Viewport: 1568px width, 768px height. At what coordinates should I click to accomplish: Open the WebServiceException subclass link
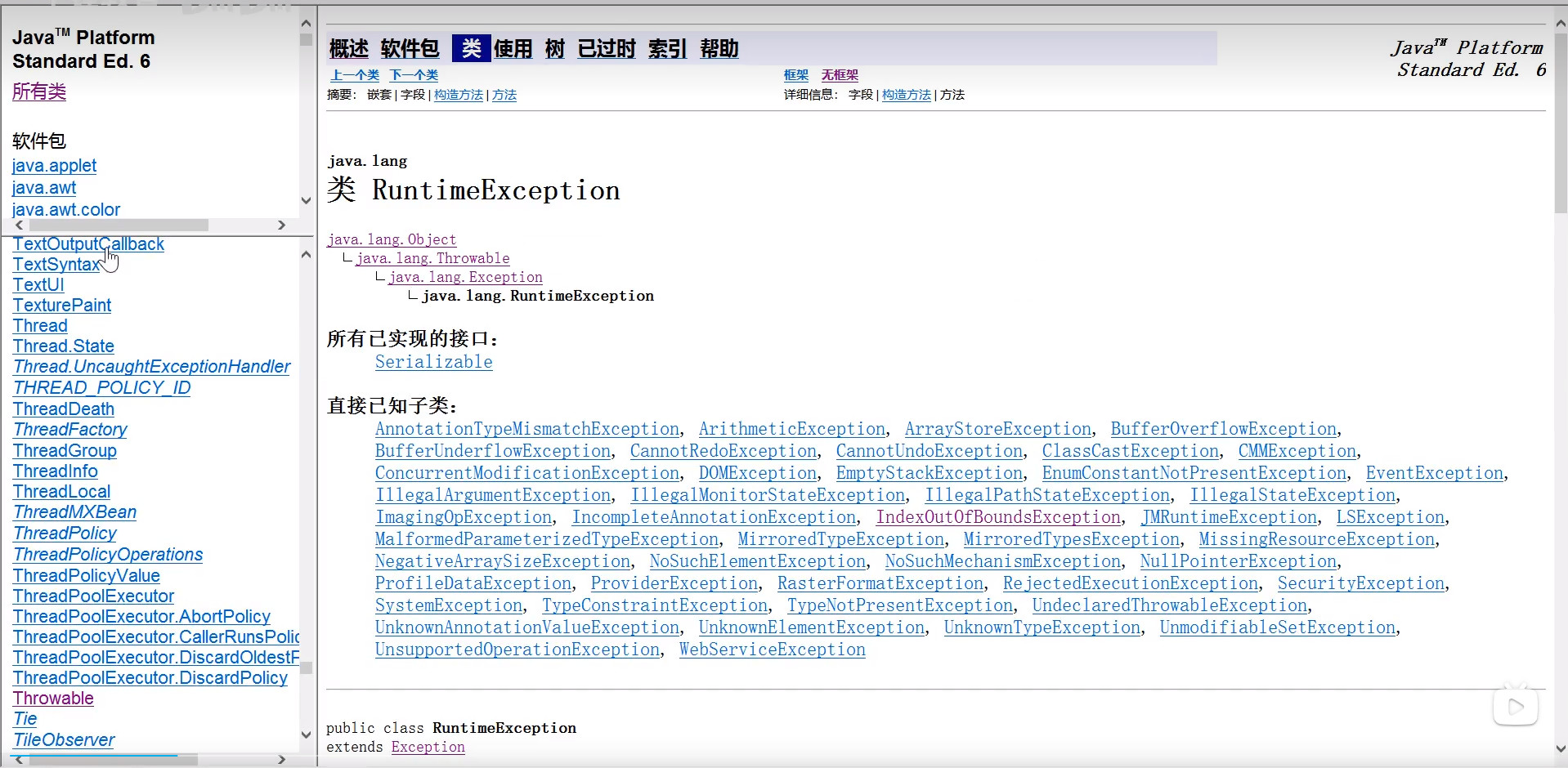773,650
